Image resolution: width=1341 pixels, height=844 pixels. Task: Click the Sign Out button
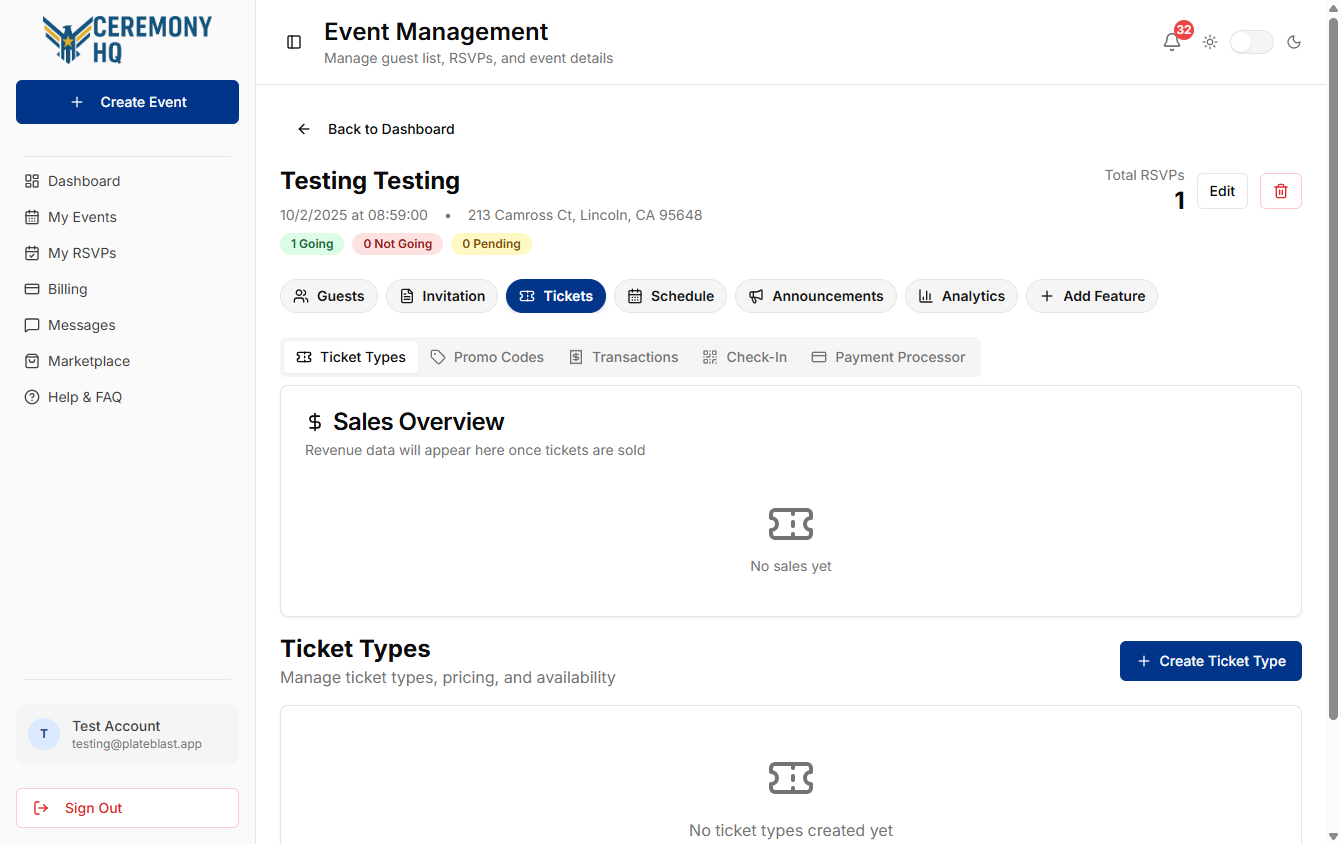tap(127, 808)
